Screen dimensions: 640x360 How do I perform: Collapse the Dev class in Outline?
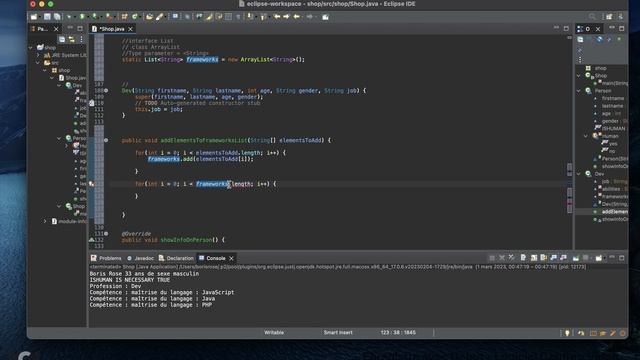[x=579, y=174]
